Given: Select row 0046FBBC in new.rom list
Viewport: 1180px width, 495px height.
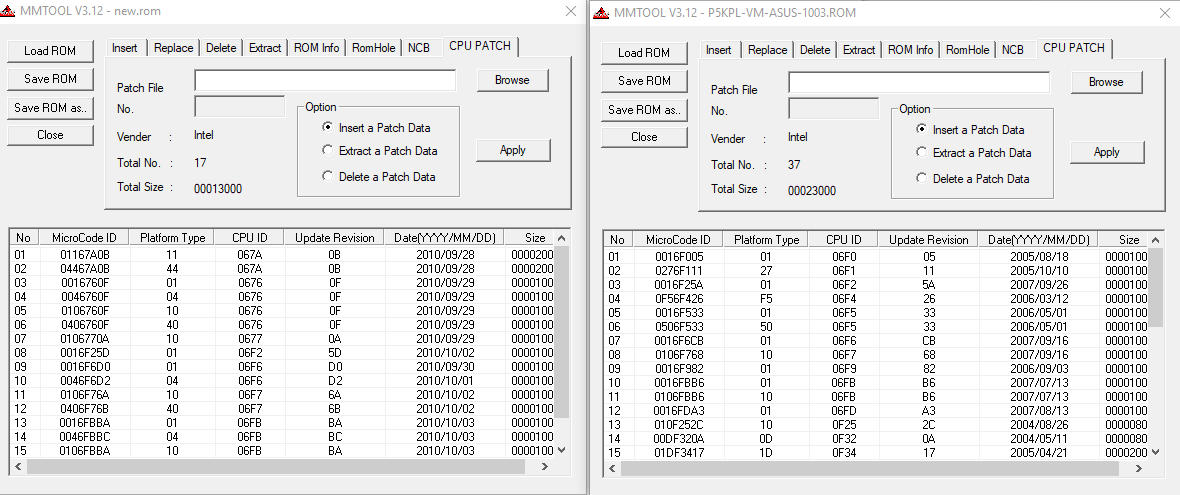Looking at the screenshot, I should coord(283,436).
